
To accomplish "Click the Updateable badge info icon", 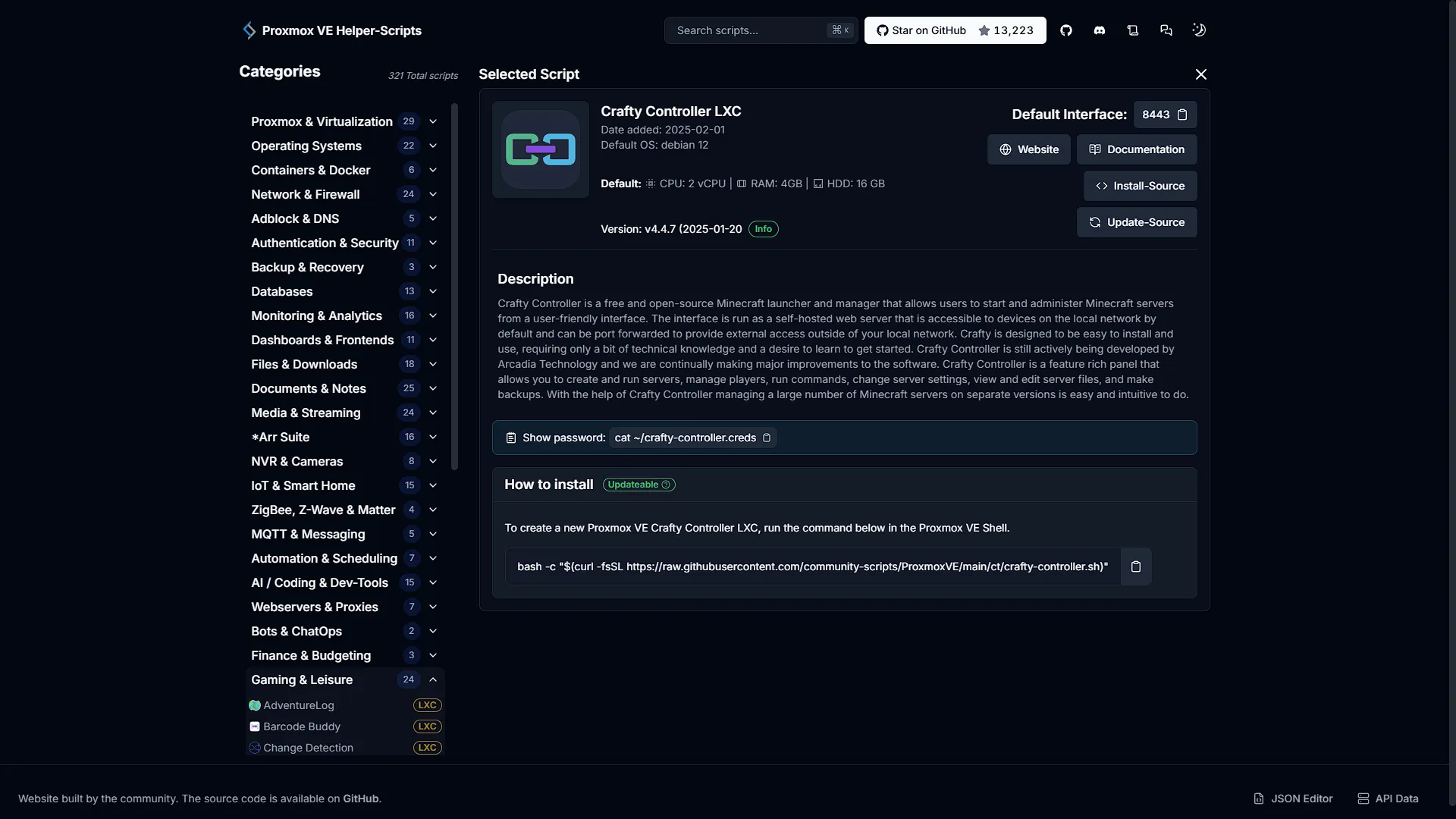I will [666, 485].
